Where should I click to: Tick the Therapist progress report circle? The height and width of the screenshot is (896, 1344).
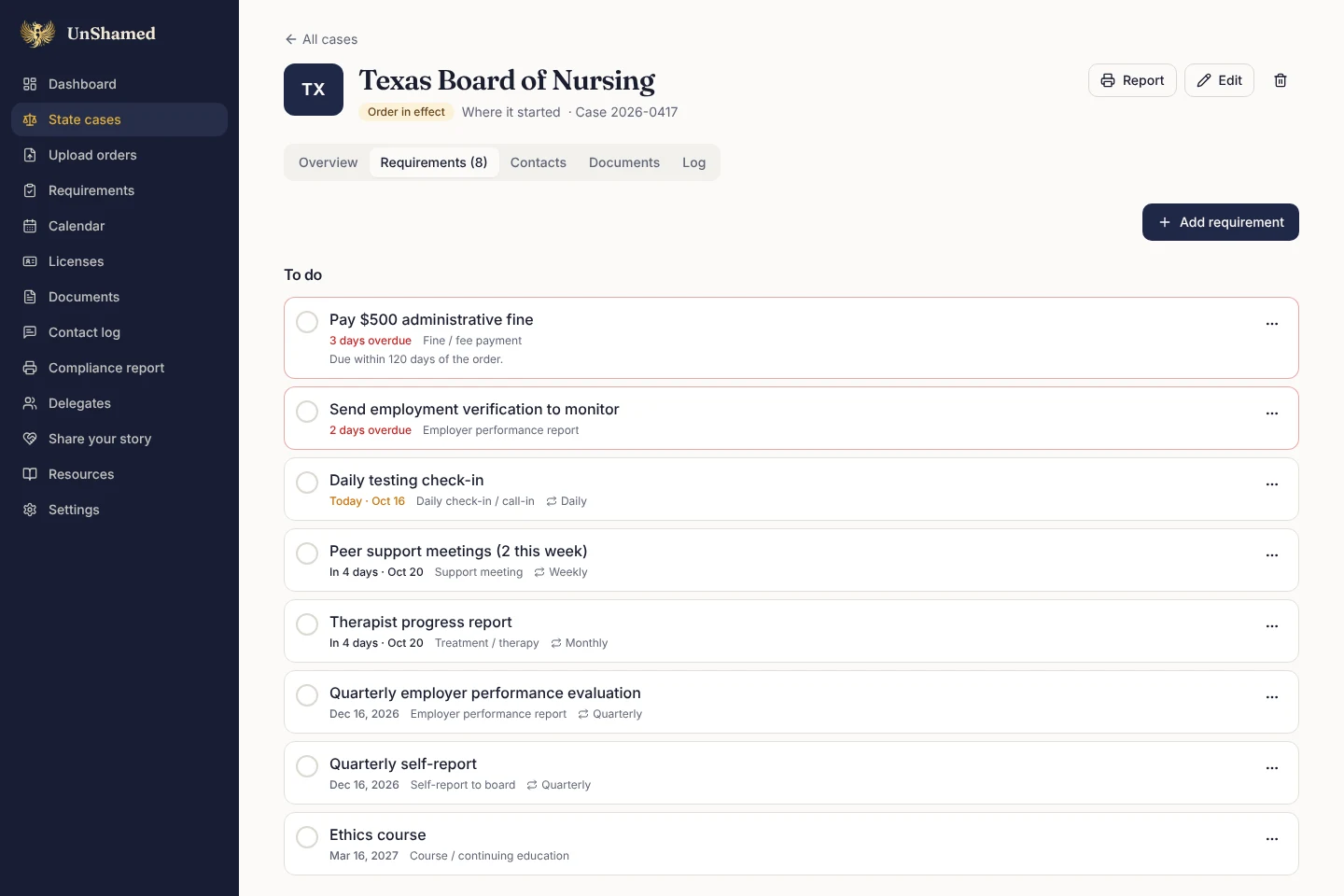pos(307,624)
